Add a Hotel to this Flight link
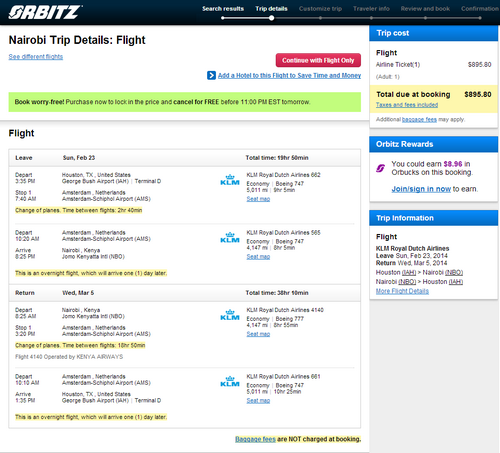Viewport: 500px width, 453px height. [x=289, y=76]
